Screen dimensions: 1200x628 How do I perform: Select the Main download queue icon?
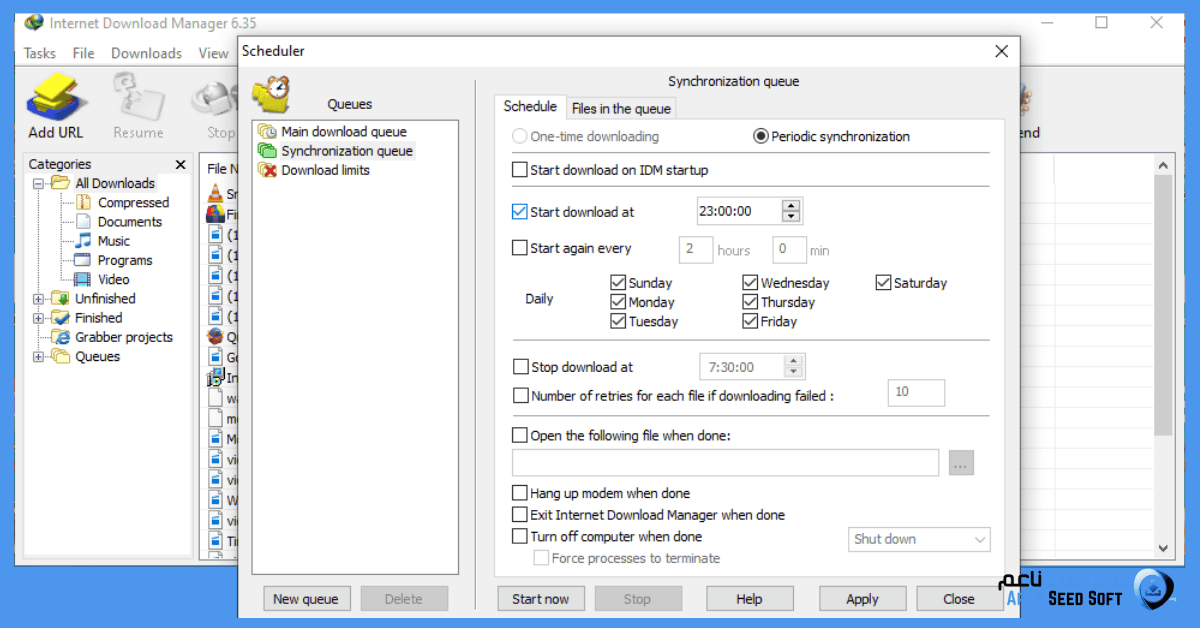[x=268, y=131]
